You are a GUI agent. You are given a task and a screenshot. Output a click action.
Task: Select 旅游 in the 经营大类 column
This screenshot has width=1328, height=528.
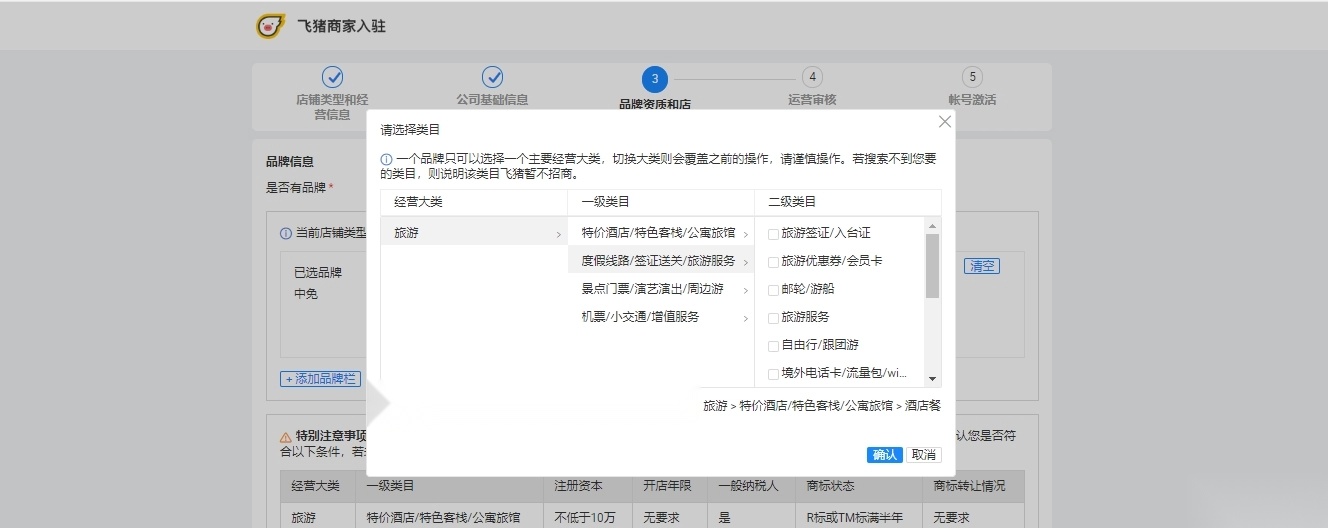coord(474,233)
